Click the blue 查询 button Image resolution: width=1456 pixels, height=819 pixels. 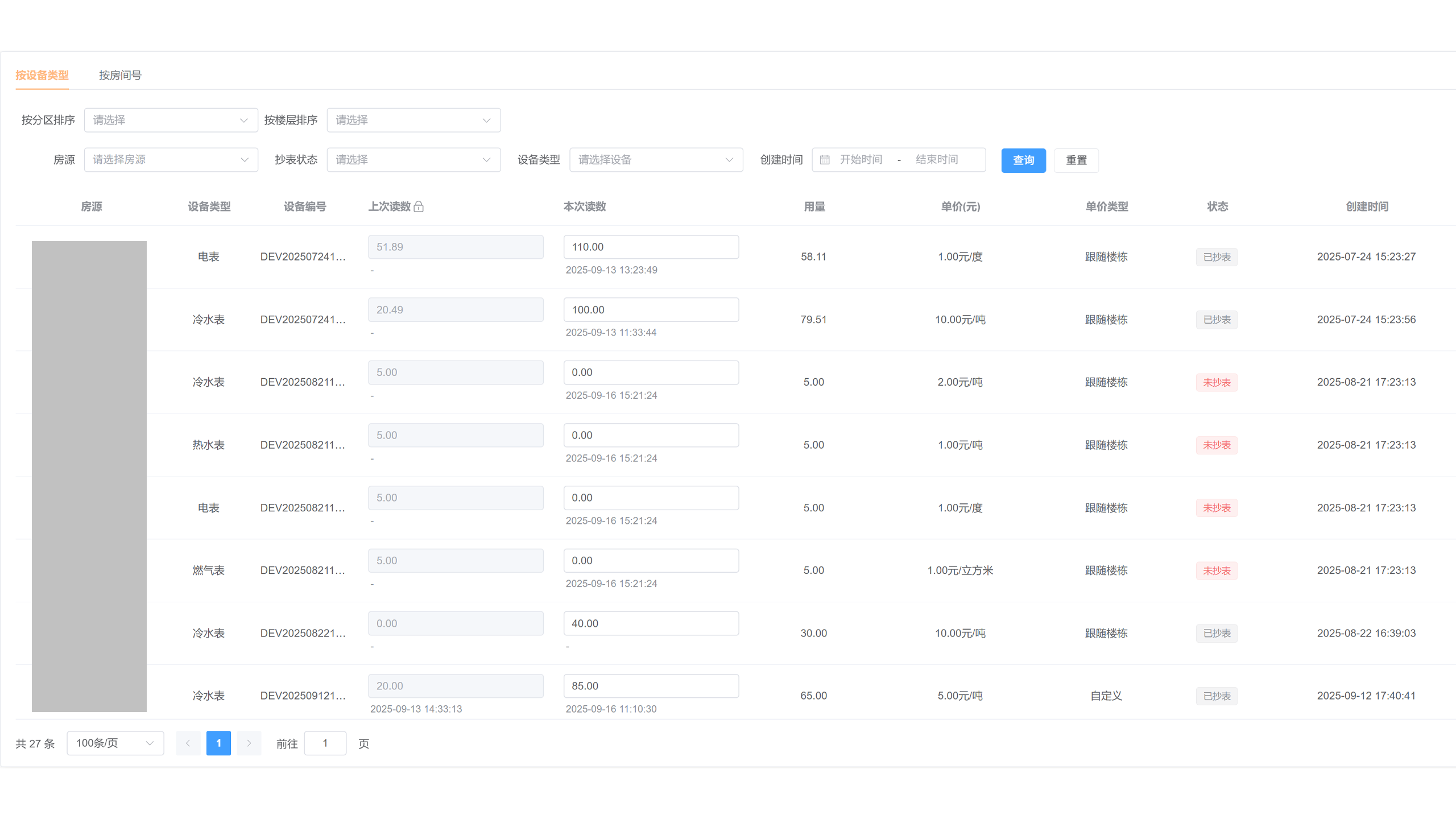(x=1023, y=160)
